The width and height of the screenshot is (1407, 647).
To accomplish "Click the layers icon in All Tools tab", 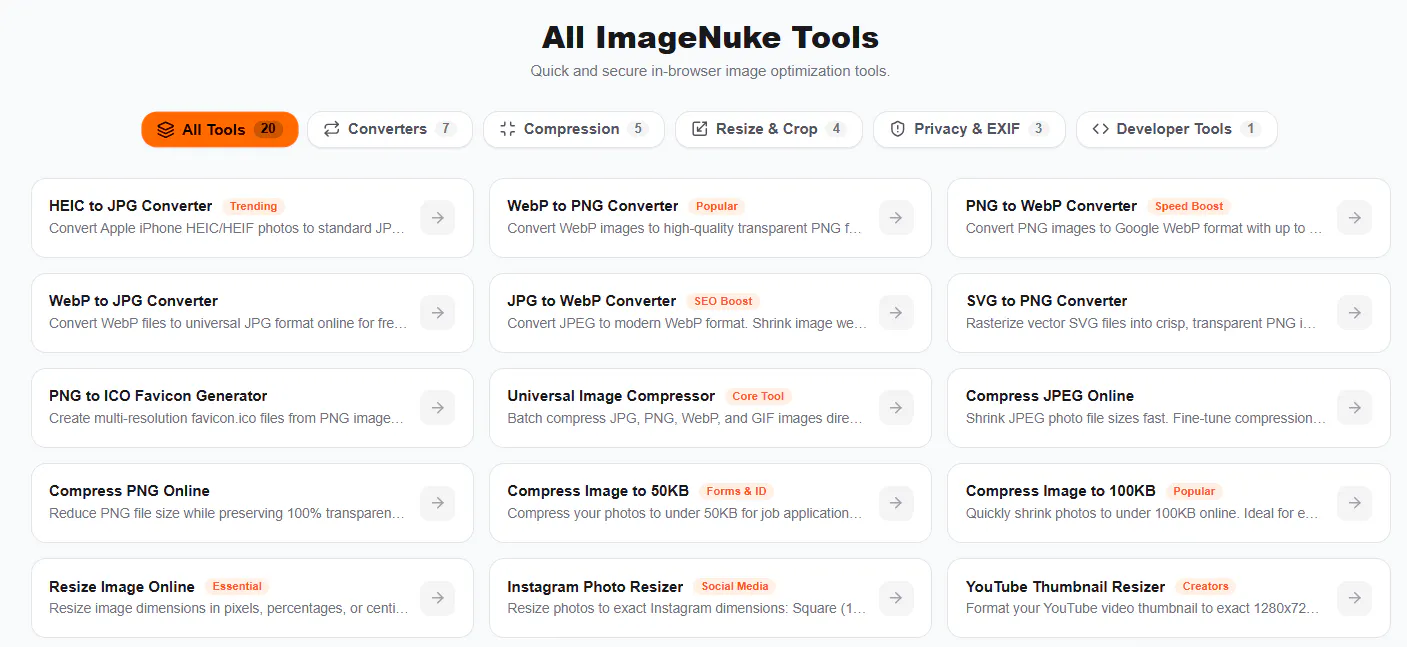I will [166, 130].
